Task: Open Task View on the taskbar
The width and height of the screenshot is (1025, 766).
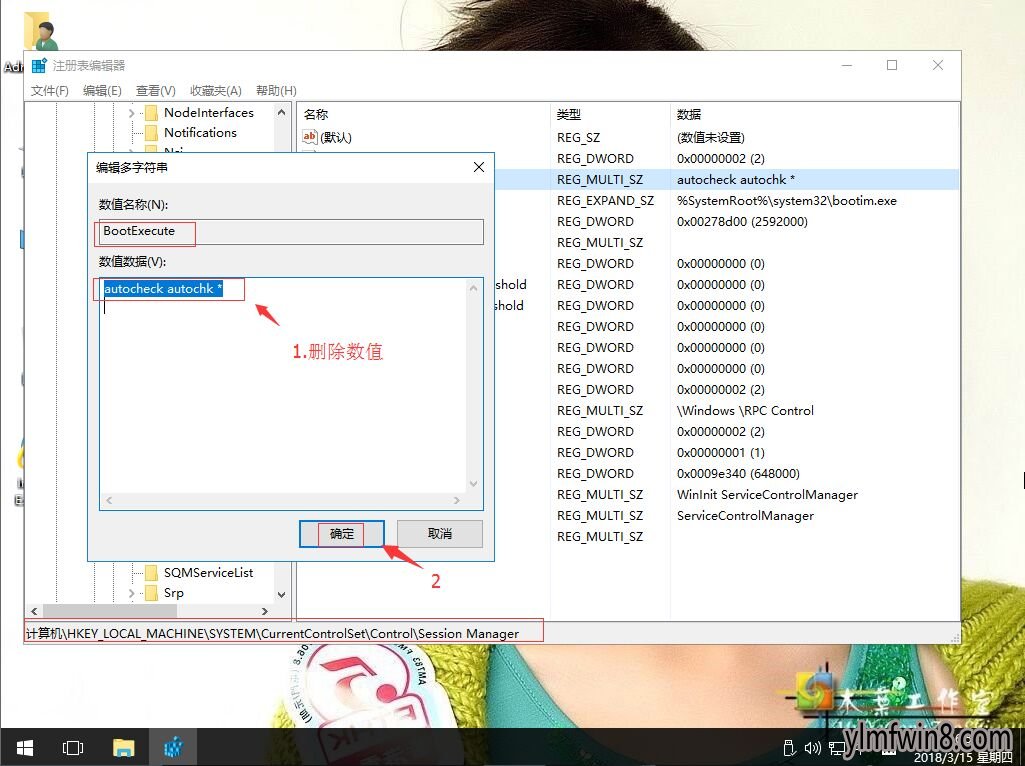Action: 73,747
